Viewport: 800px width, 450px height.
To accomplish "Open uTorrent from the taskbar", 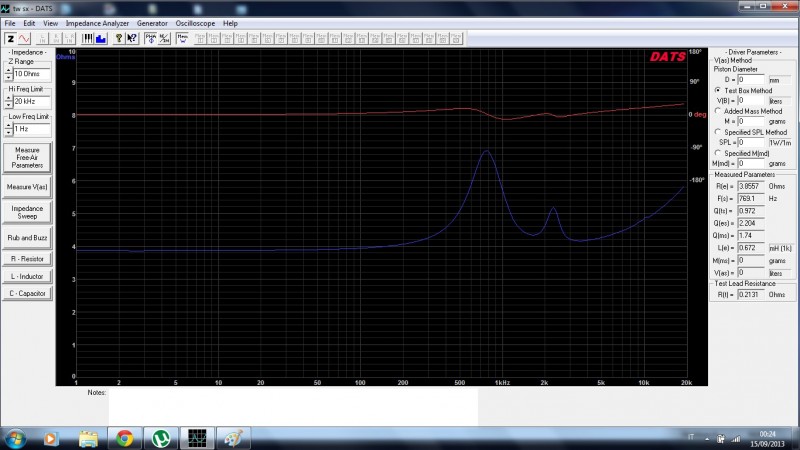I will [x=161, y=438].
